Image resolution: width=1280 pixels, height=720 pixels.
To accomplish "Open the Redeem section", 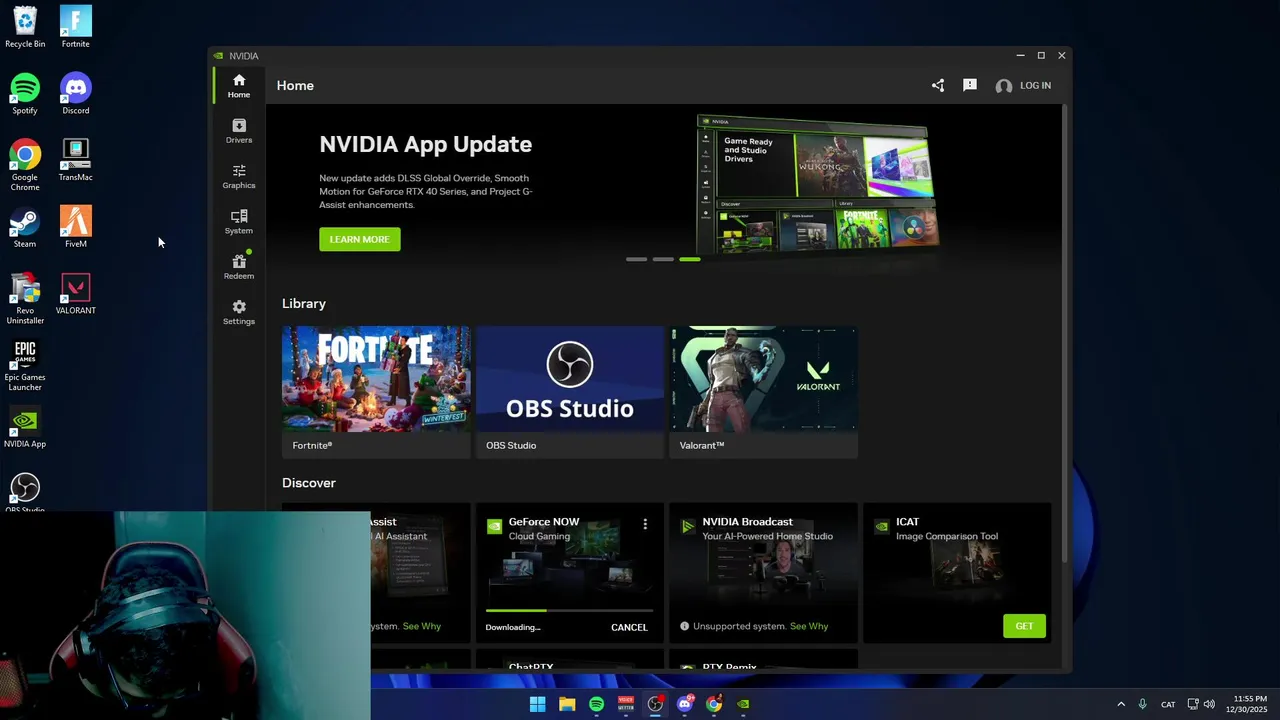I will (x=238, y=267).
